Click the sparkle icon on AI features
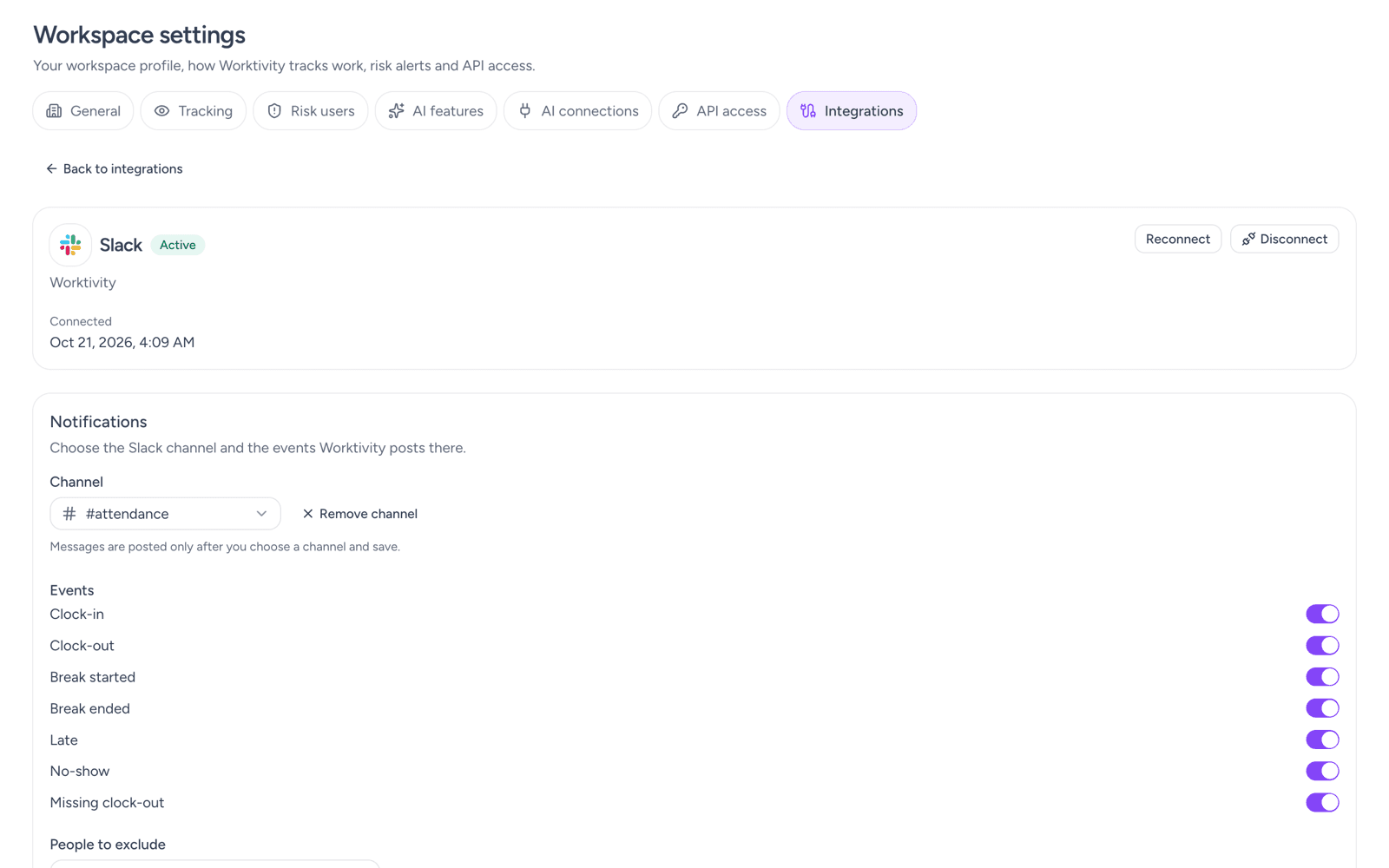 coord(396,111)
